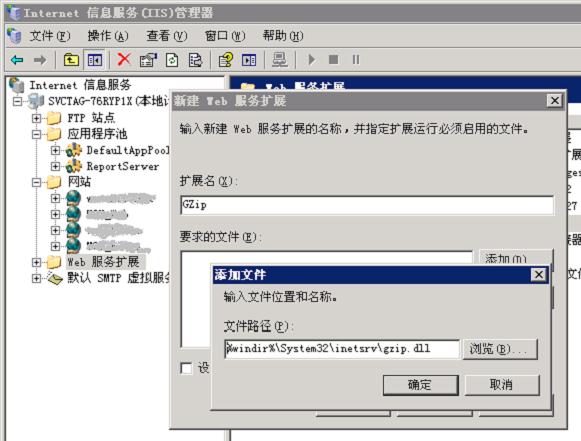Click the Up one level folder icon

pos(71,60)
